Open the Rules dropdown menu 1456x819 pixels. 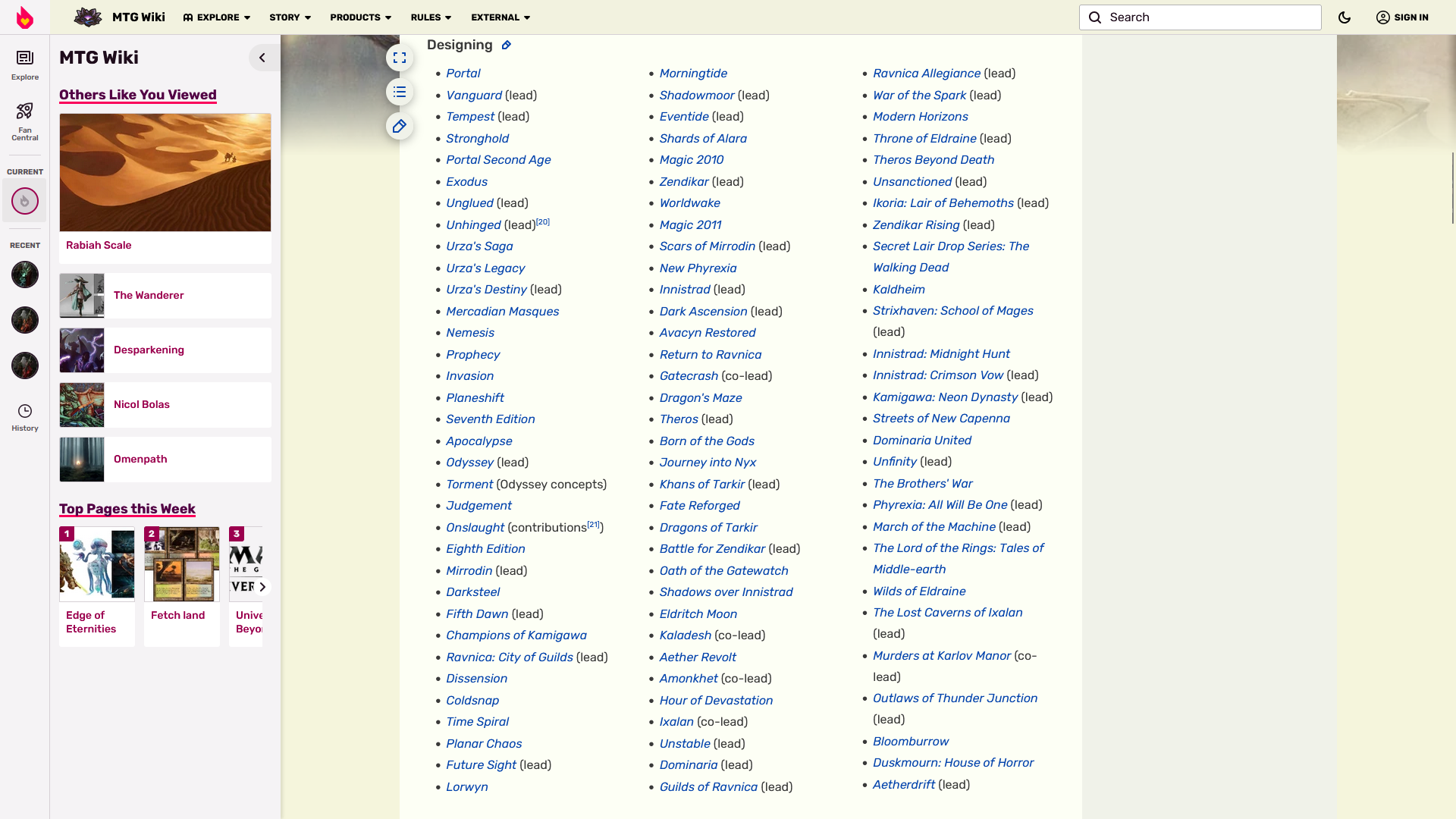pos(431,17)
